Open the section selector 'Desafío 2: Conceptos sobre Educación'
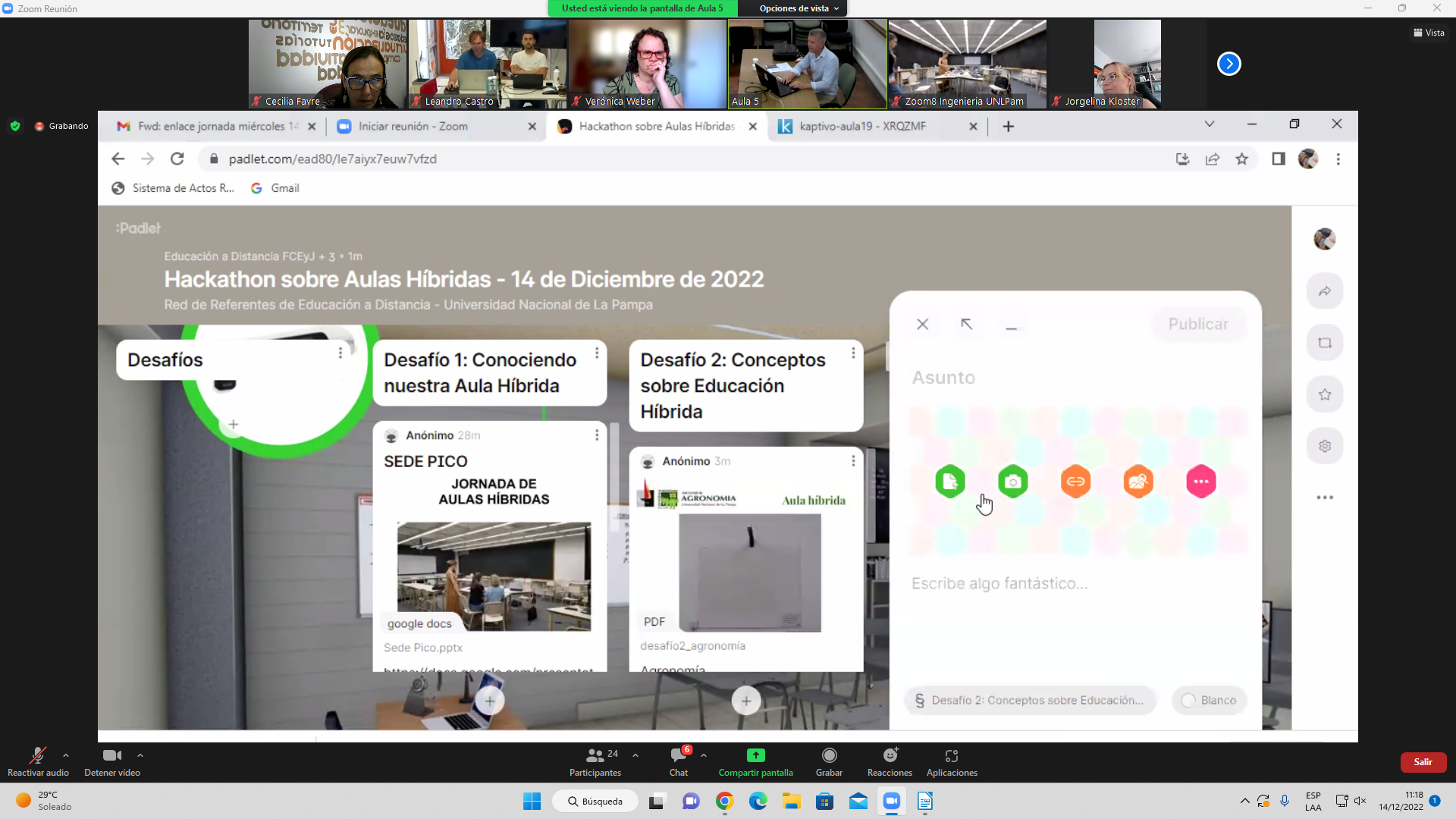Screen dimensions: 1456x819 click(1030, 700)
